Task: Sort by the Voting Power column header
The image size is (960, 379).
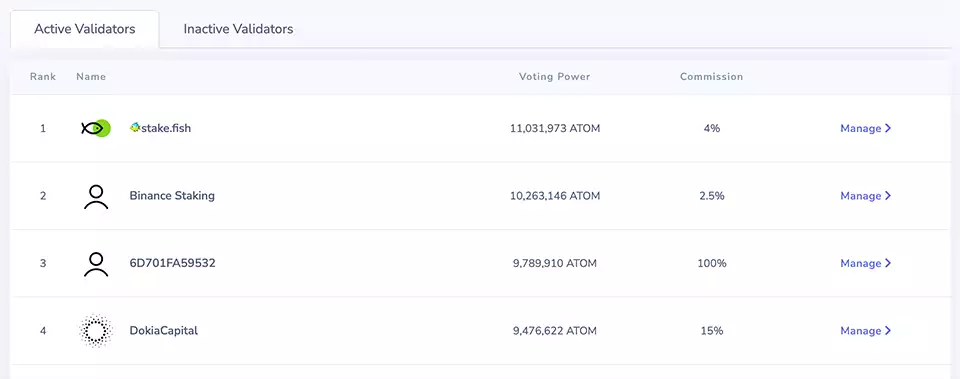Action: (554, 77)
